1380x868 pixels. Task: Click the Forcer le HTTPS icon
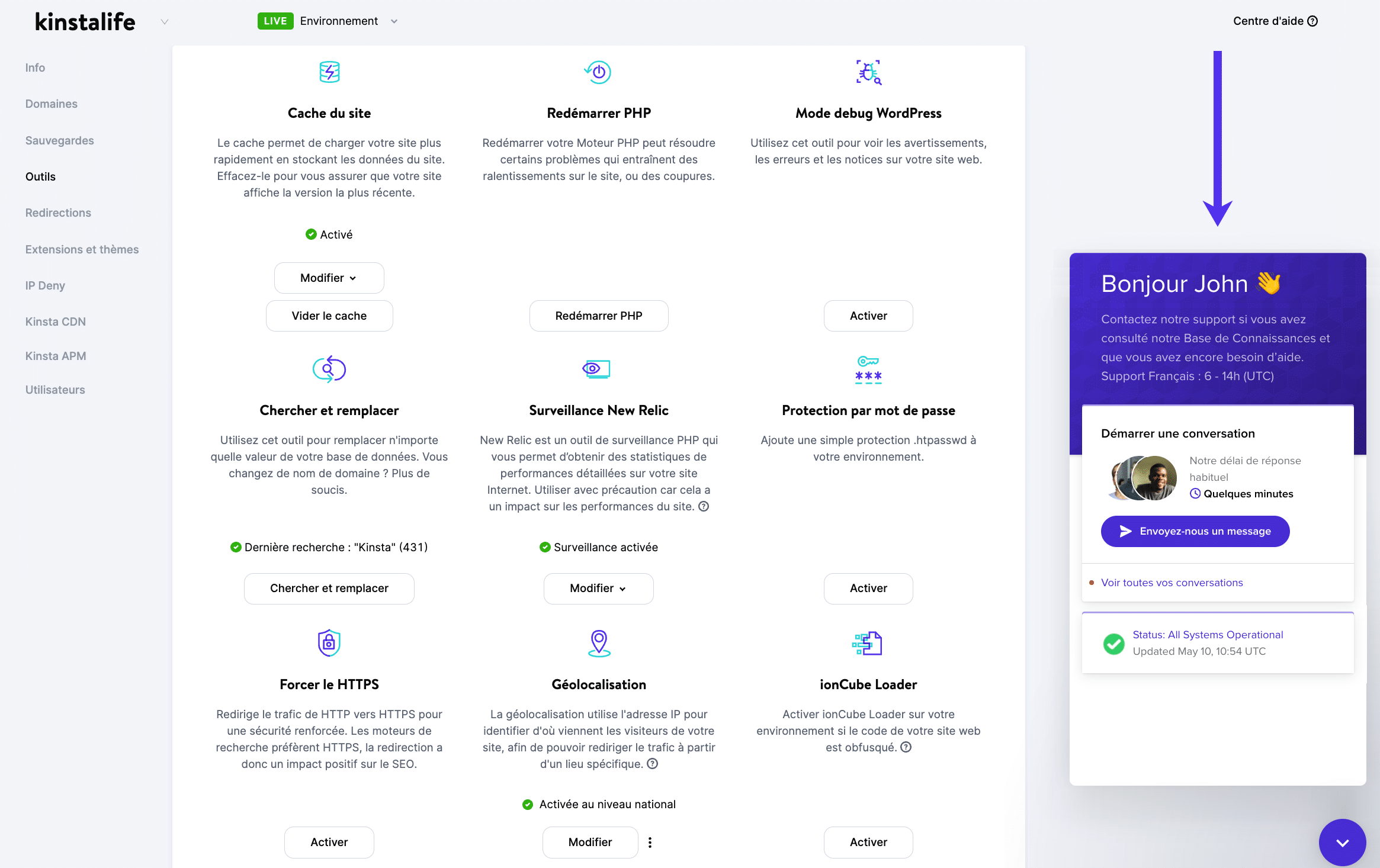click(329, 643)
